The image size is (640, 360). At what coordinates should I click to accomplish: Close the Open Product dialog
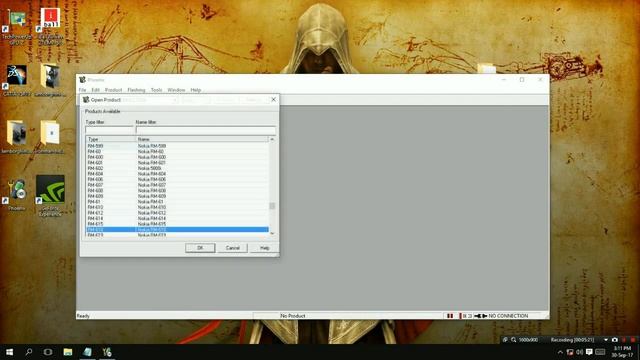tap(273, 99)
